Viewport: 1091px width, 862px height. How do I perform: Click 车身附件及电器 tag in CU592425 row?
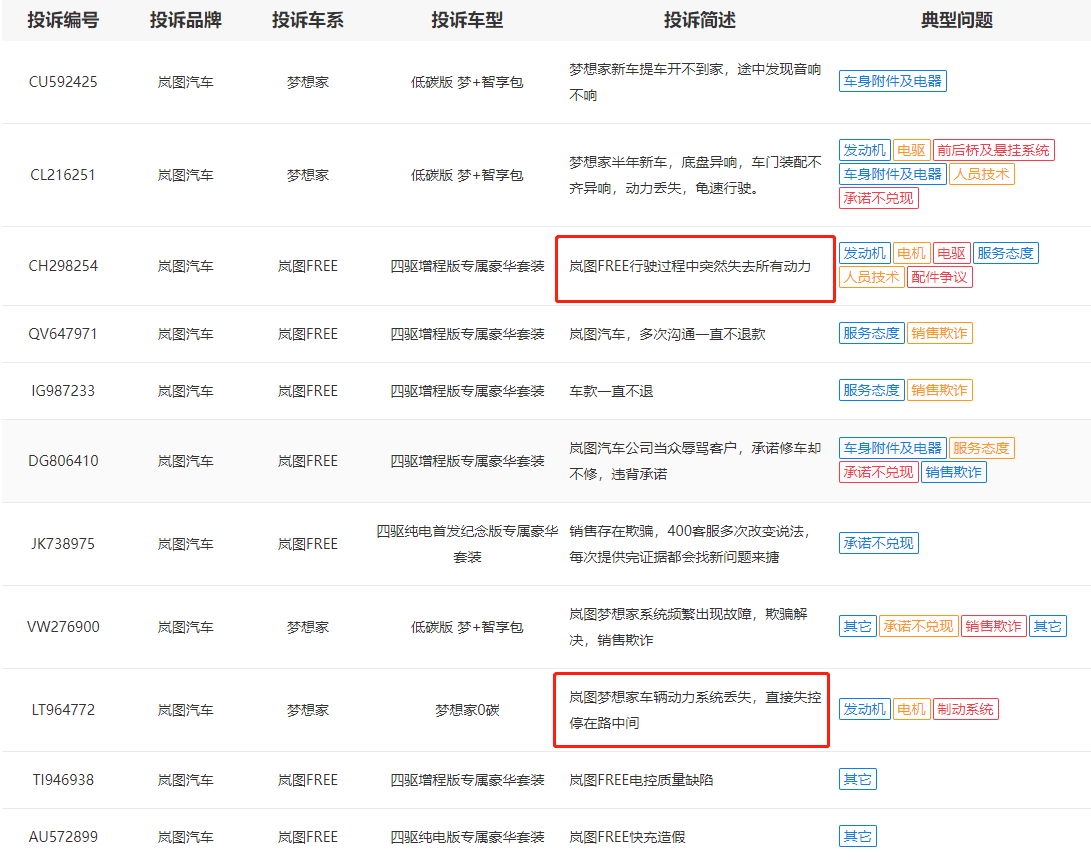pos(893,81)
